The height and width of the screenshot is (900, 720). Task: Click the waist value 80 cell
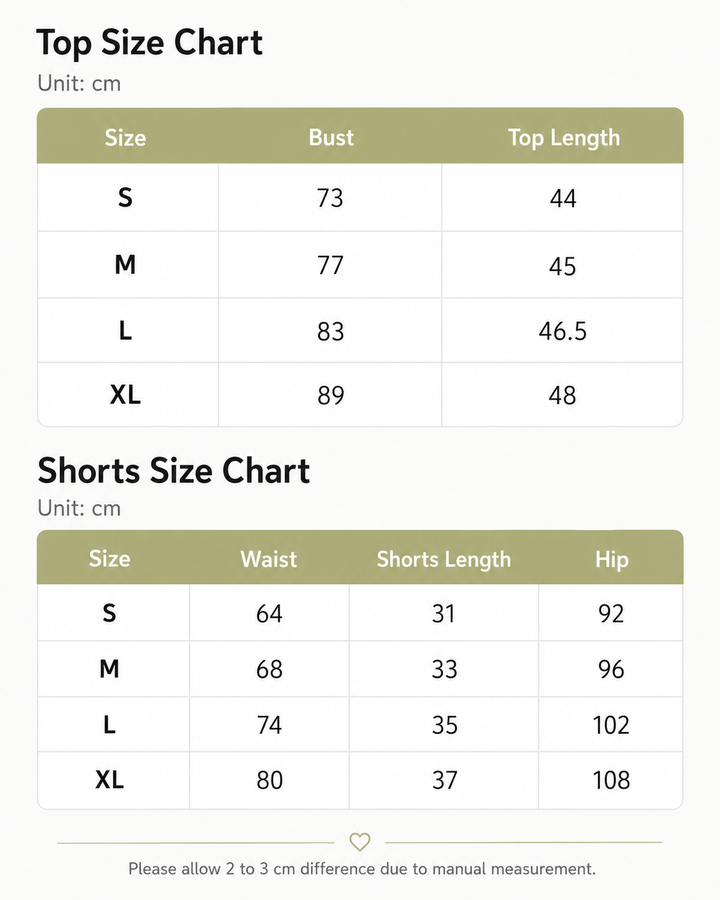point(269,780)
